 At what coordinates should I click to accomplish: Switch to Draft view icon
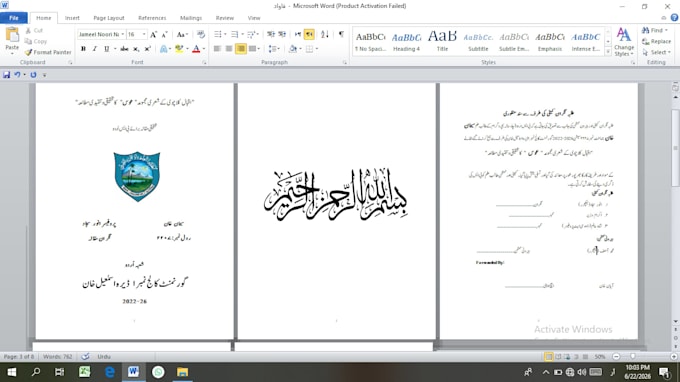tap(585, 356)
